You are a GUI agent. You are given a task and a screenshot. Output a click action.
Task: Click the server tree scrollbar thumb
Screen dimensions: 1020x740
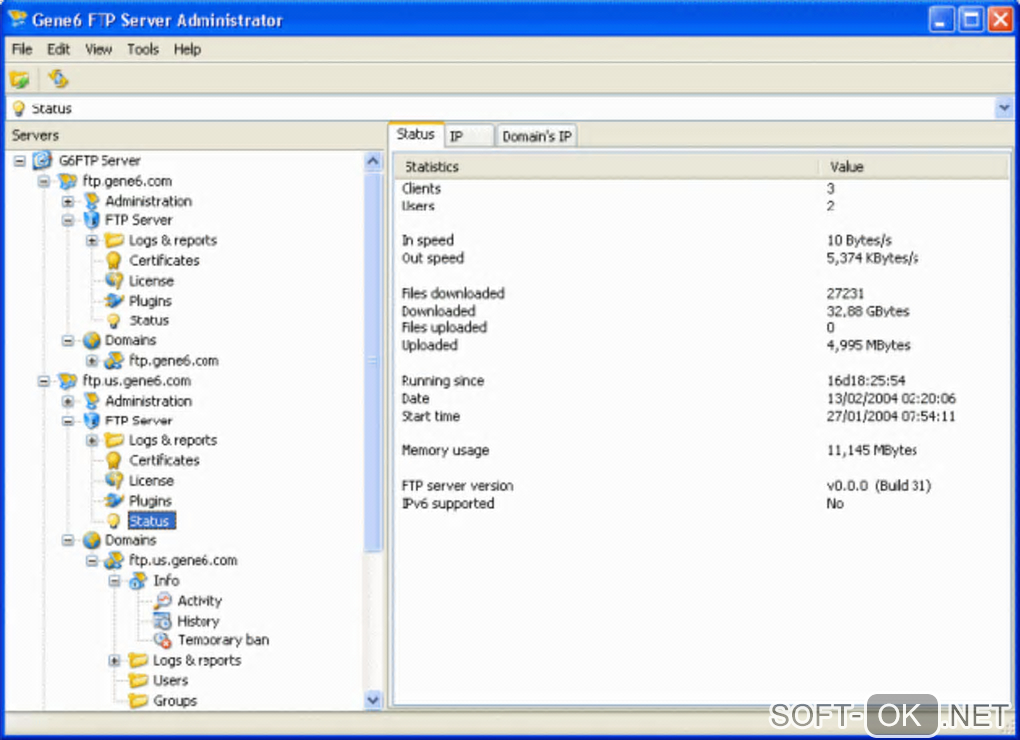click(x=373, y=362)
